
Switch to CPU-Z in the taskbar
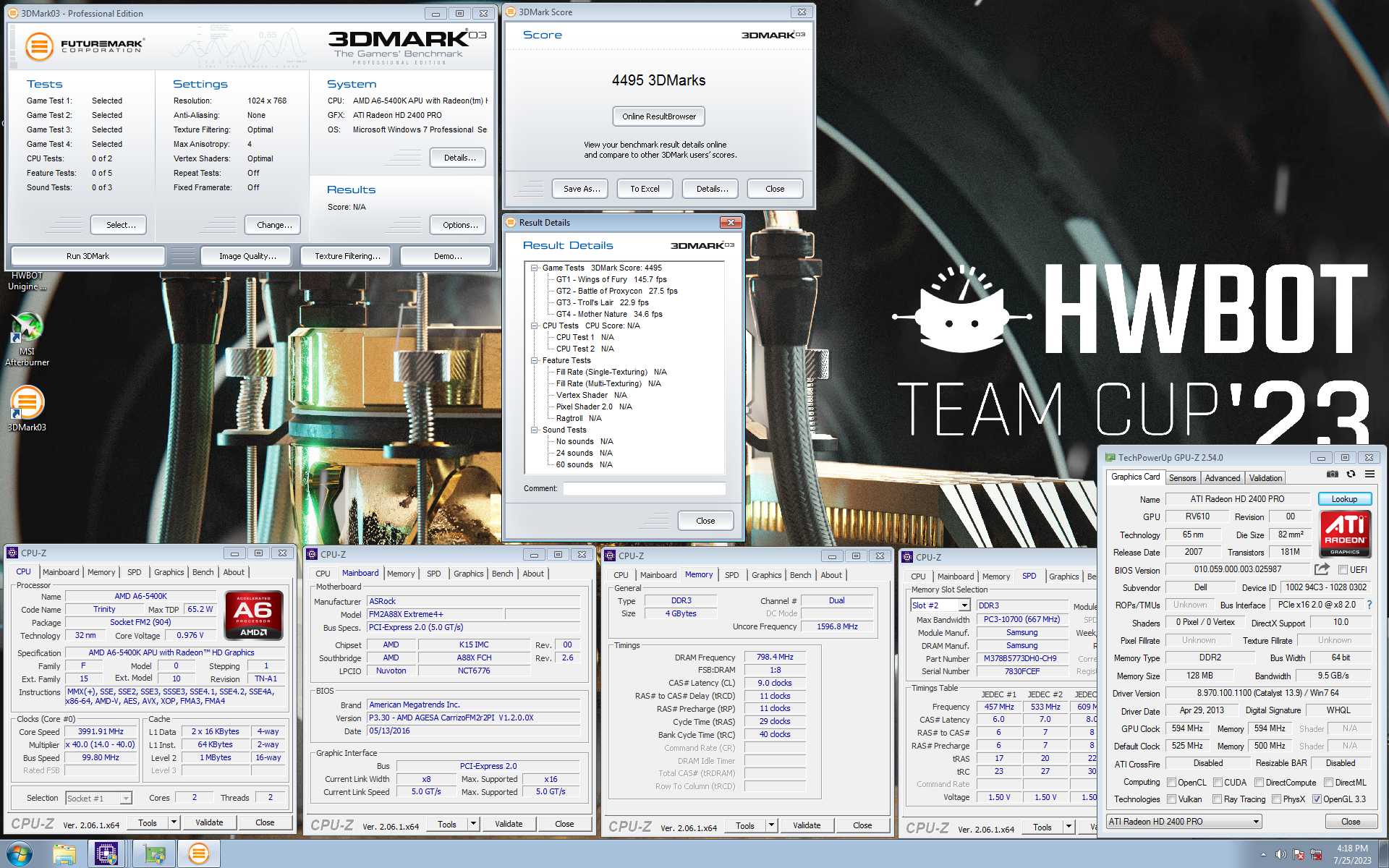tap(106, 854)
